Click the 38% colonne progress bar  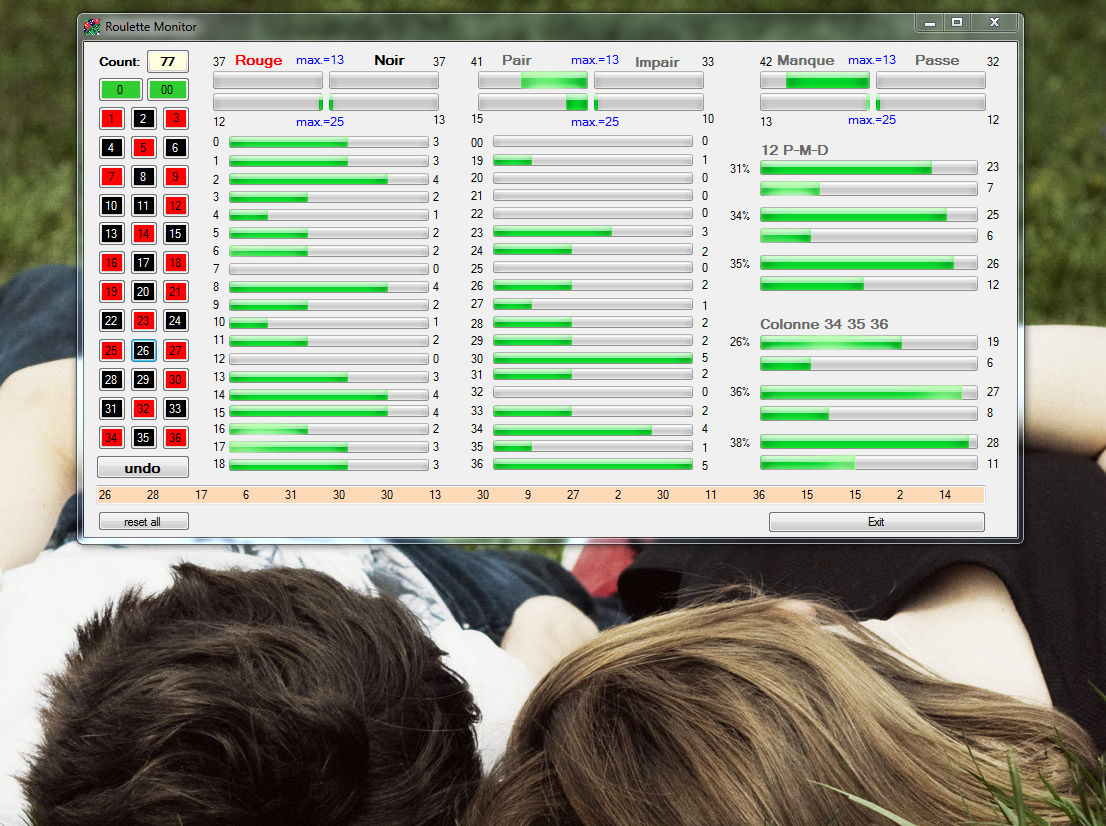(868, 442)
